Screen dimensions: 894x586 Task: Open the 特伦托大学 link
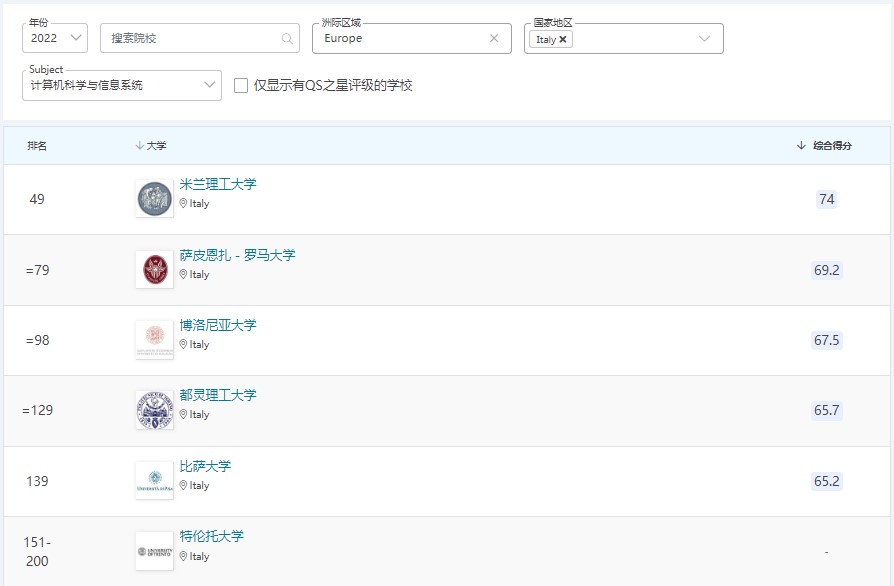point(211,536)
